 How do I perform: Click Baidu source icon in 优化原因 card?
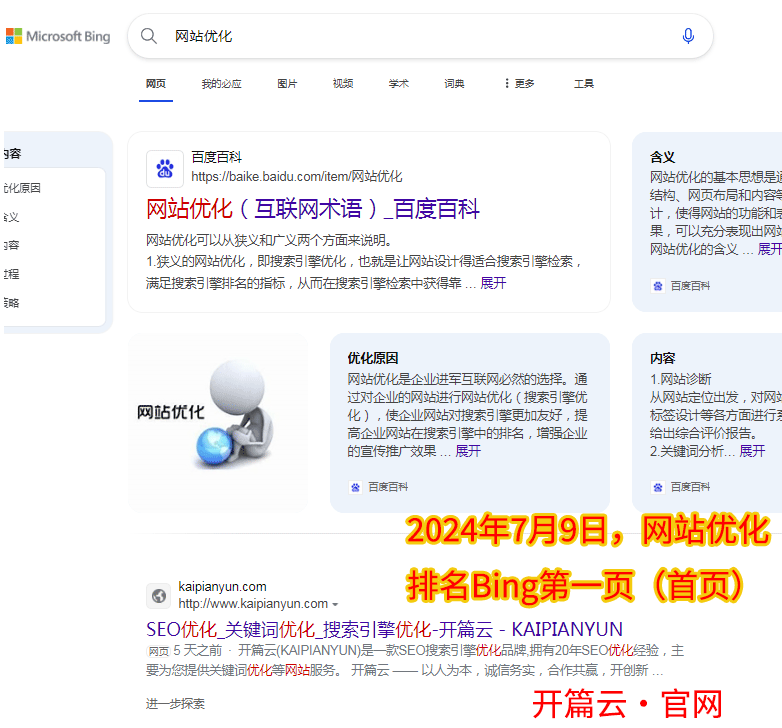[355, 487]
